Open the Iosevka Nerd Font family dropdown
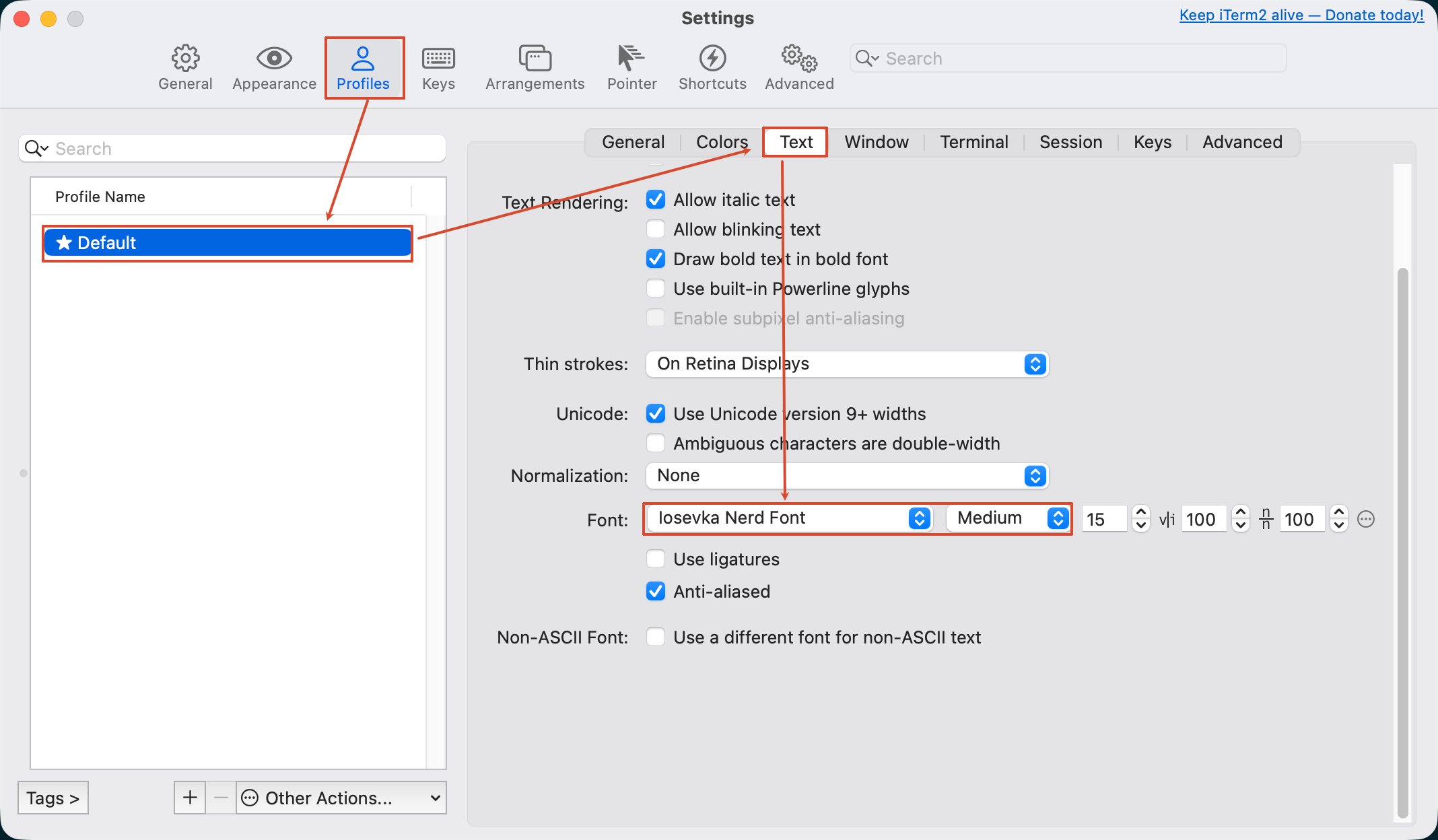The height and width of the screenshot is (840, 1438). 789,518
